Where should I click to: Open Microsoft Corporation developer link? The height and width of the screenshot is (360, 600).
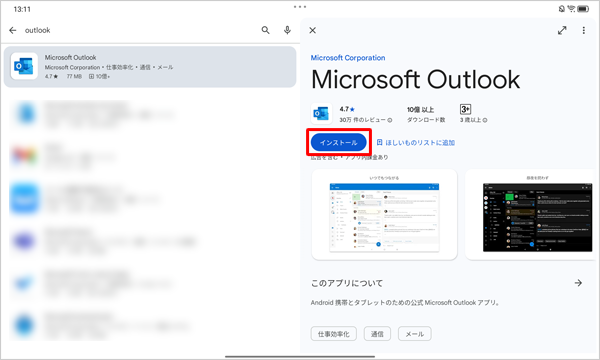coord(348,58)
